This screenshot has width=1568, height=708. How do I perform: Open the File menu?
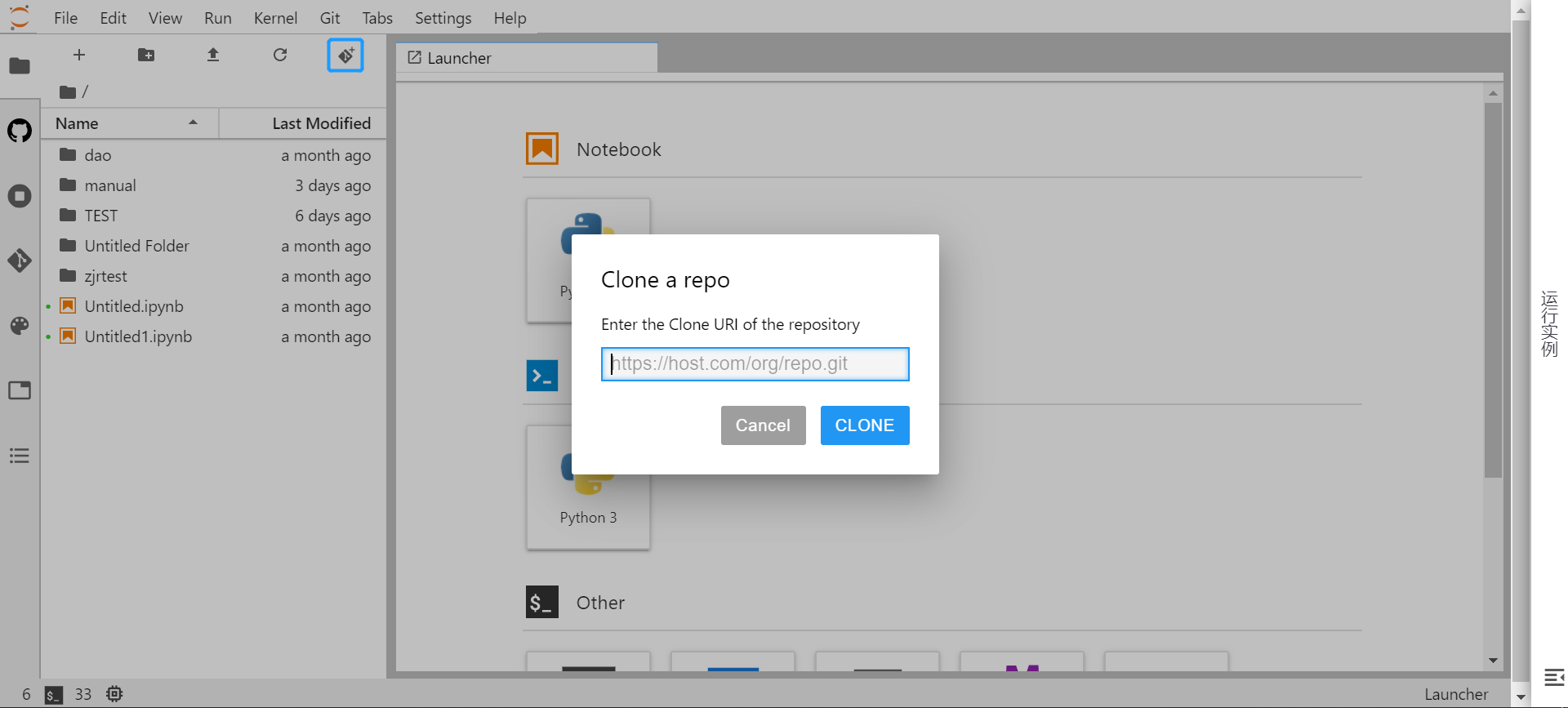65,18
